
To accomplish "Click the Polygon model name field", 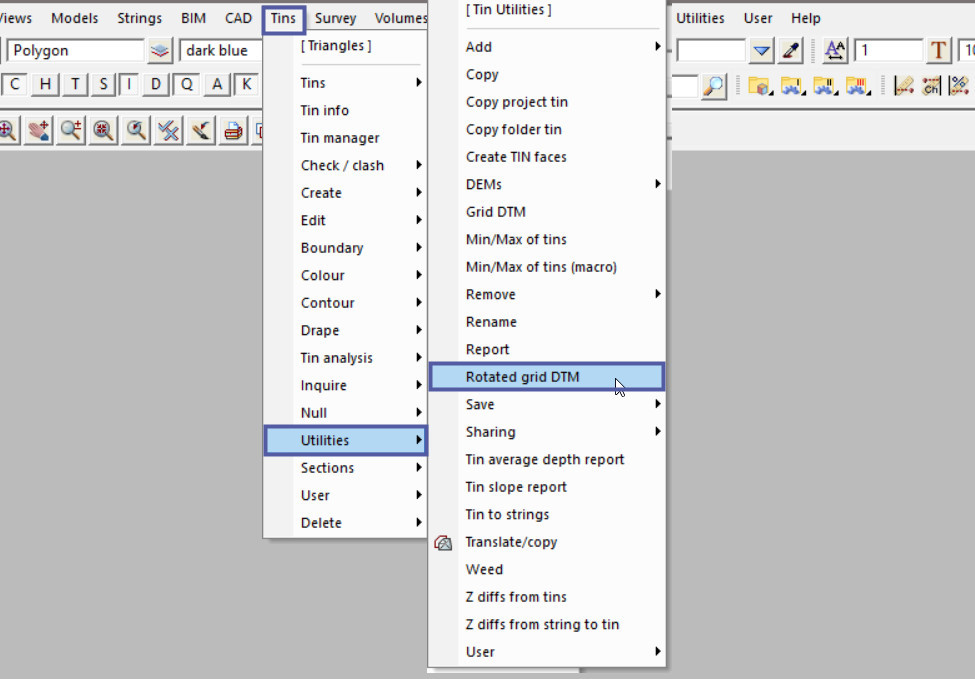I will click(x=76, y=51).
